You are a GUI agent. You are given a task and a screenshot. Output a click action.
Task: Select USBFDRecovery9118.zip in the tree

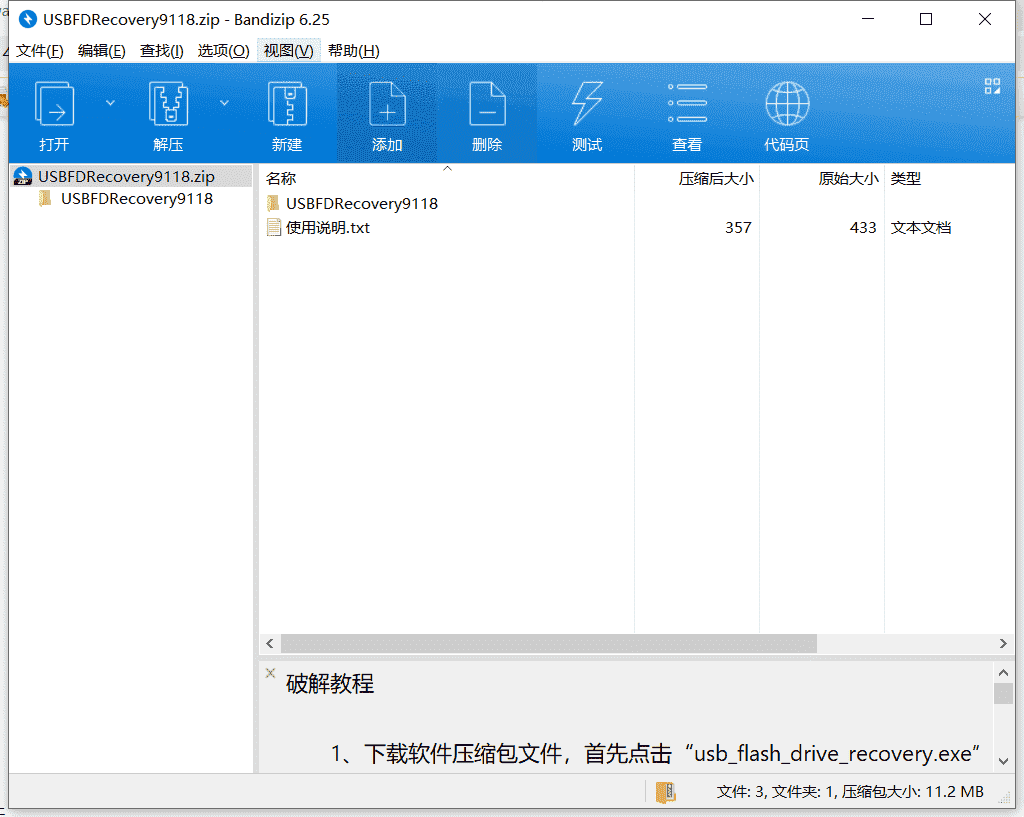click(x=131, y=176)
